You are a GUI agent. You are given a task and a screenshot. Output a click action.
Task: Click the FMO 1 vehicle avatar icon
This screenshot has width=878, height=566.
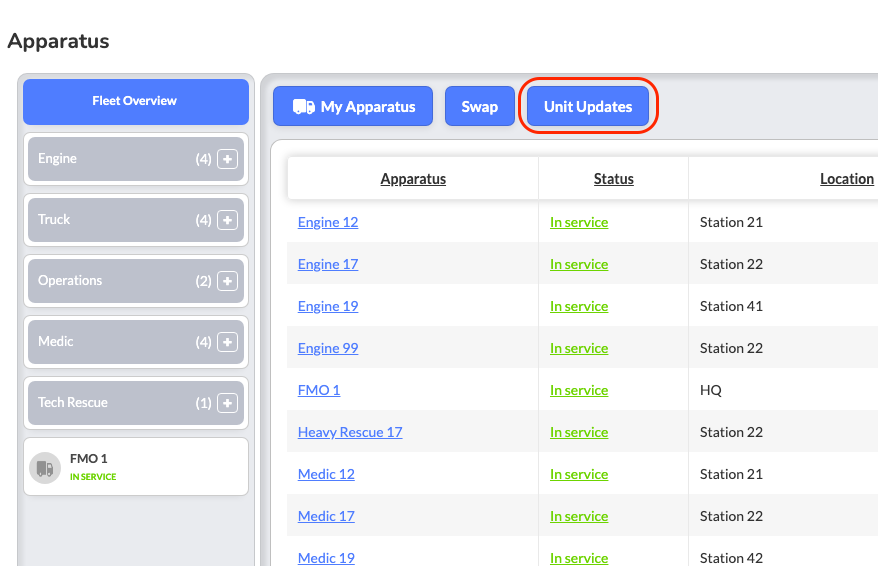[x=45, y=468]
